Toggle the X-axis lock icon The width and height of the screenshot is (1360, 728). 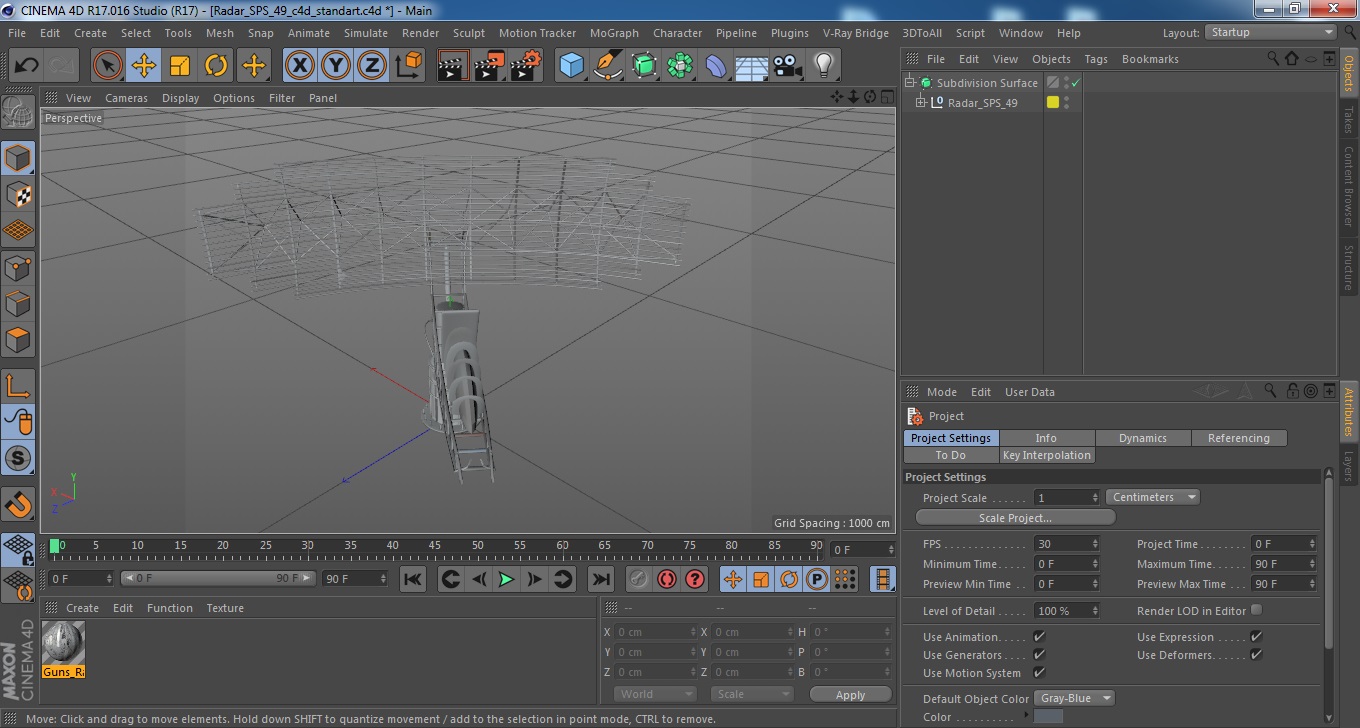[x=298, y=66]
